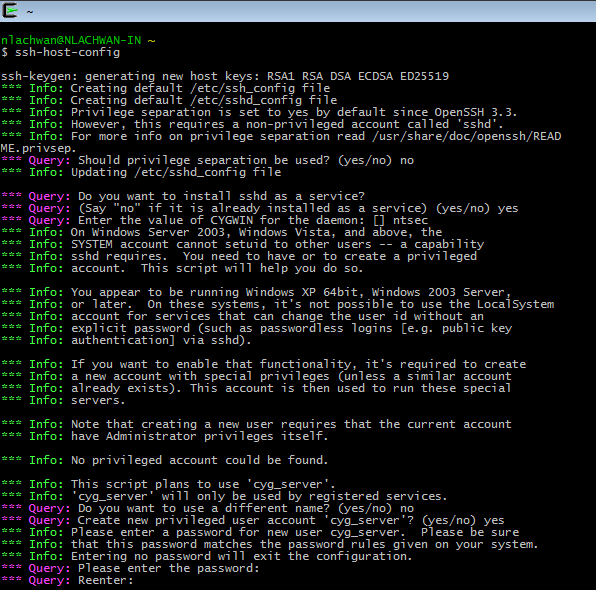This screenshot has width=596, height=590.
Task: Click the 'ME.privsep.' wrapped line
Action: coord(38,148)
